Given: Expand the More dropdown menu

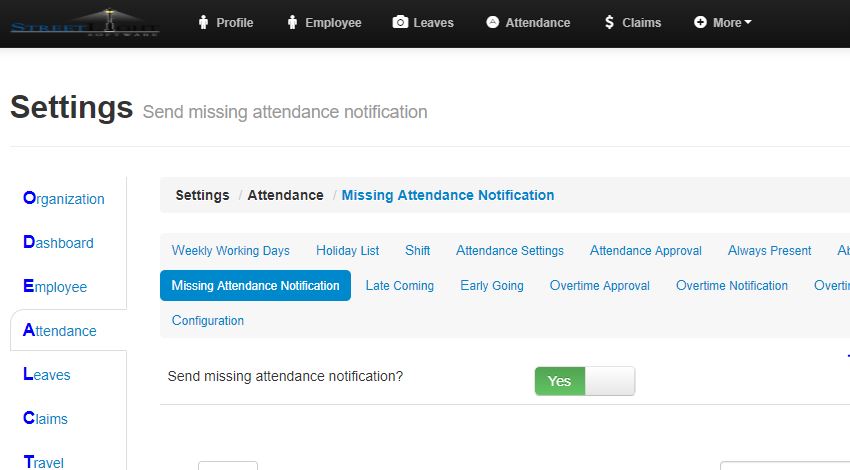Looking at the screenshot, I should click(722, 22).
